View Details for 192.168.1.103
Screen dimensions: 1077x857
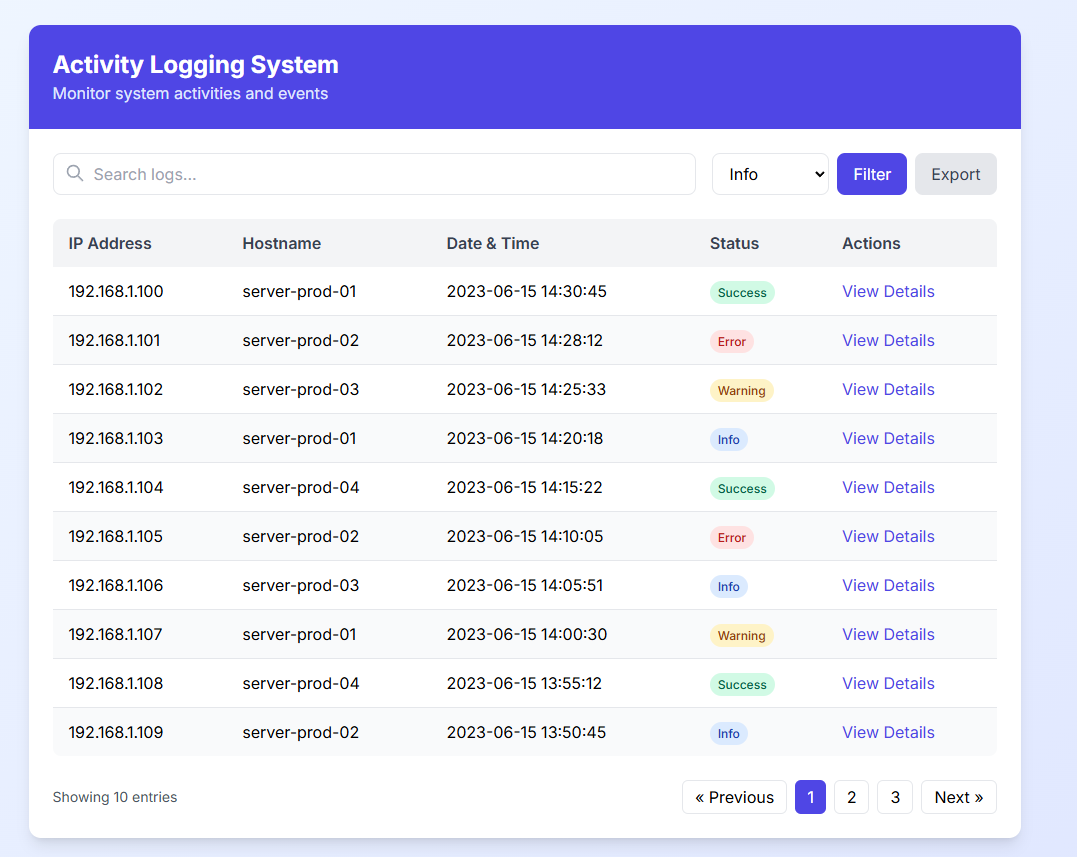[888, 438]
